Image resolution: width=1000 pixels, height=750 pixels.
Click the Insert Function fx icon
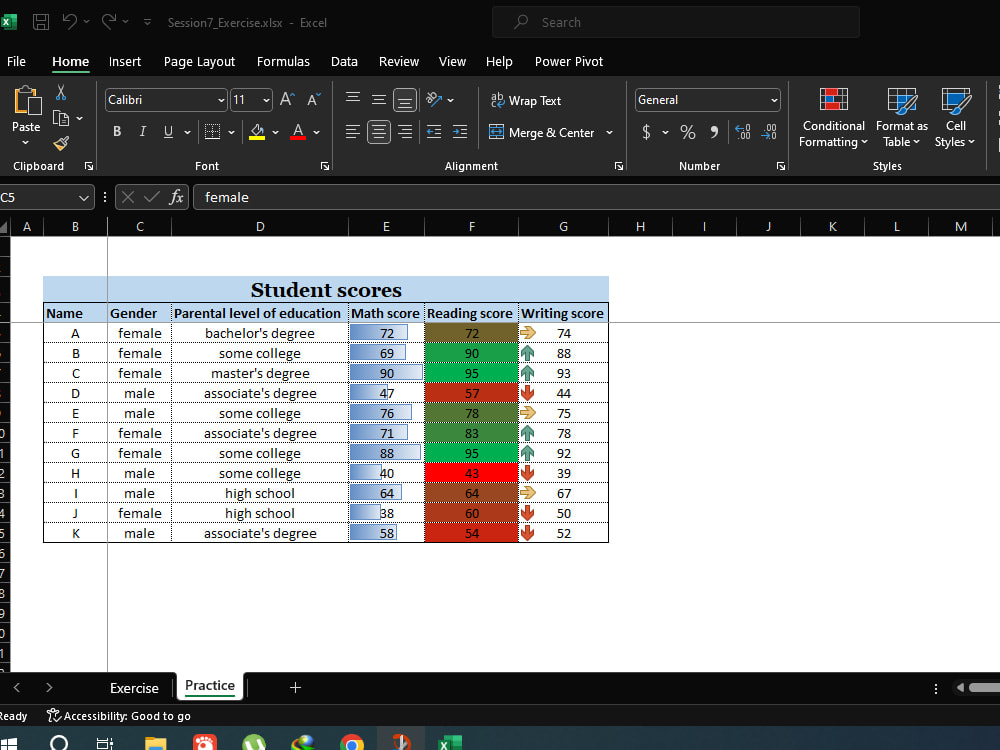pyautogui.click(x=176, y=197)
